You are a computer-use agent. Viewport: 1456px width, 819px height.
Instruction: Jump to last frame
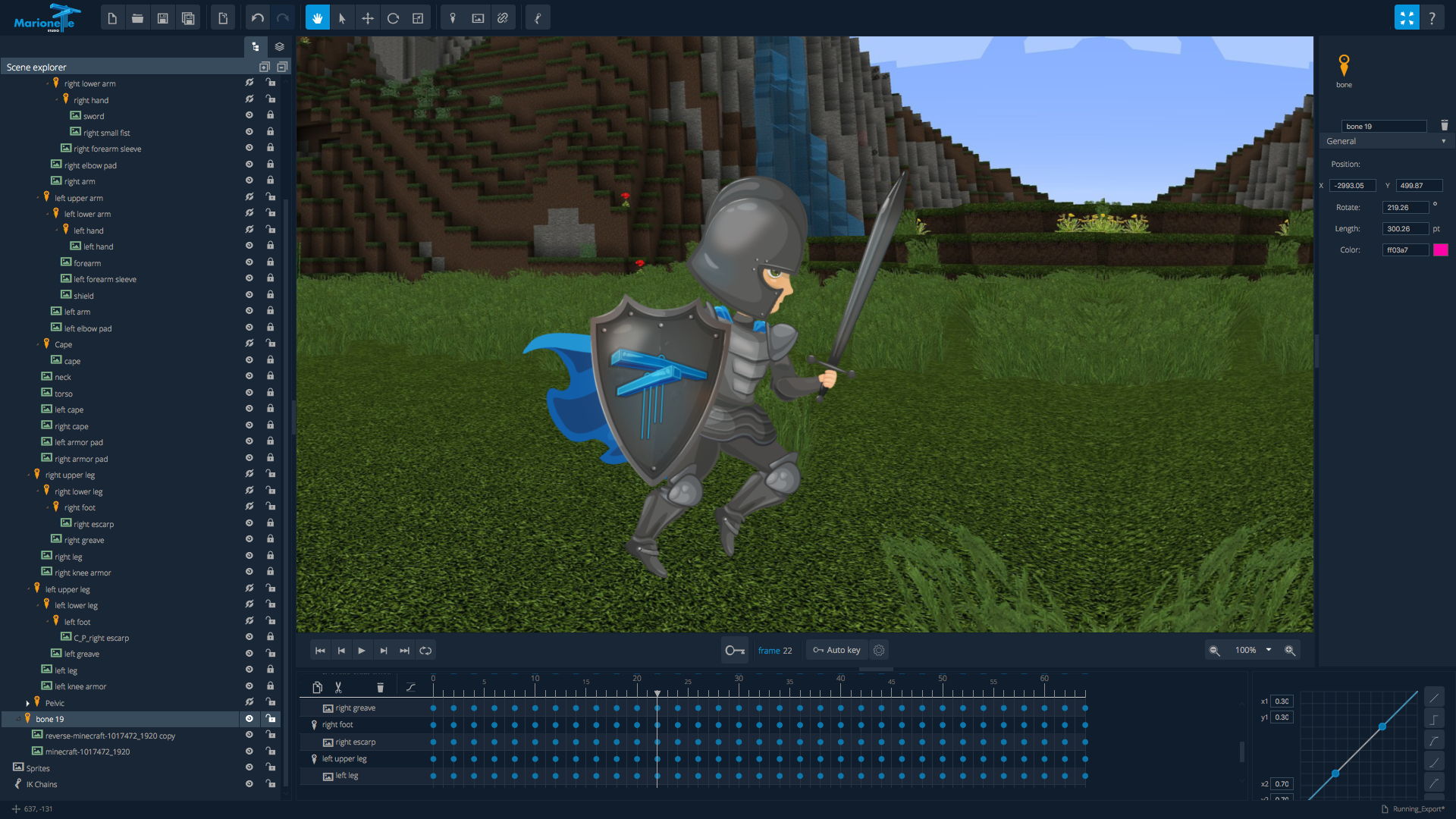tap(404, 651)
